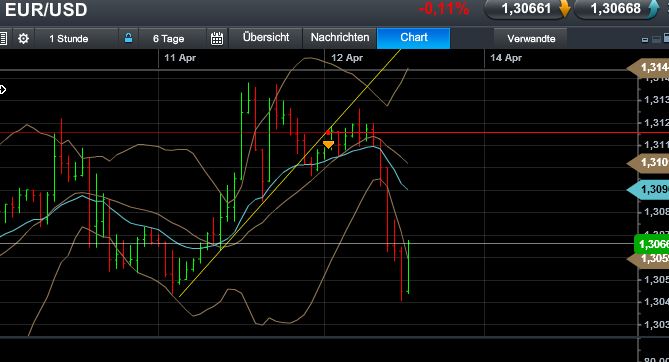Open the 6 Tage time range dropdown
This screenshot has height=362, width=669.
[172, 38]
